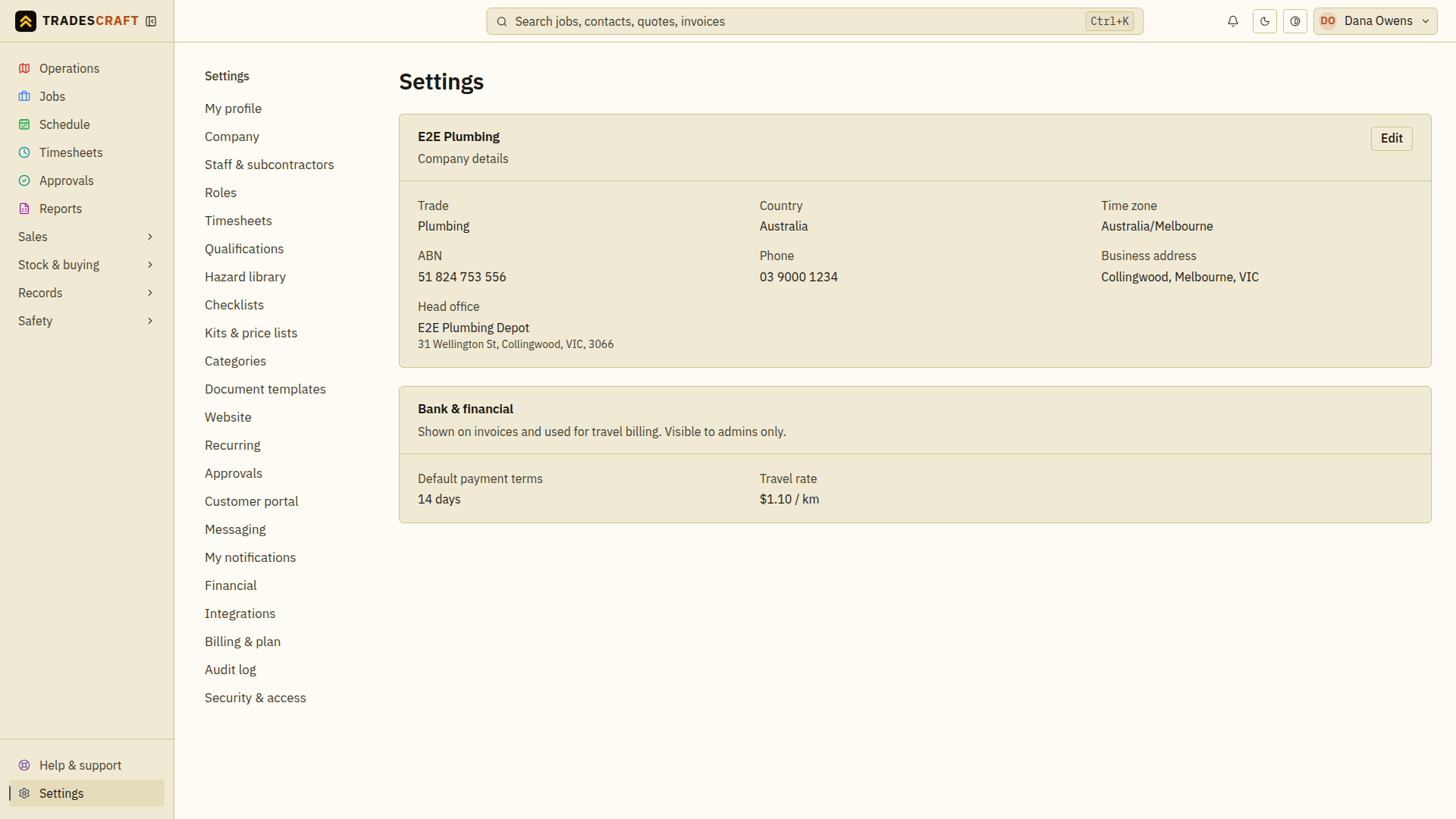Click the Approvals check-circle icon

coord(24,180)
